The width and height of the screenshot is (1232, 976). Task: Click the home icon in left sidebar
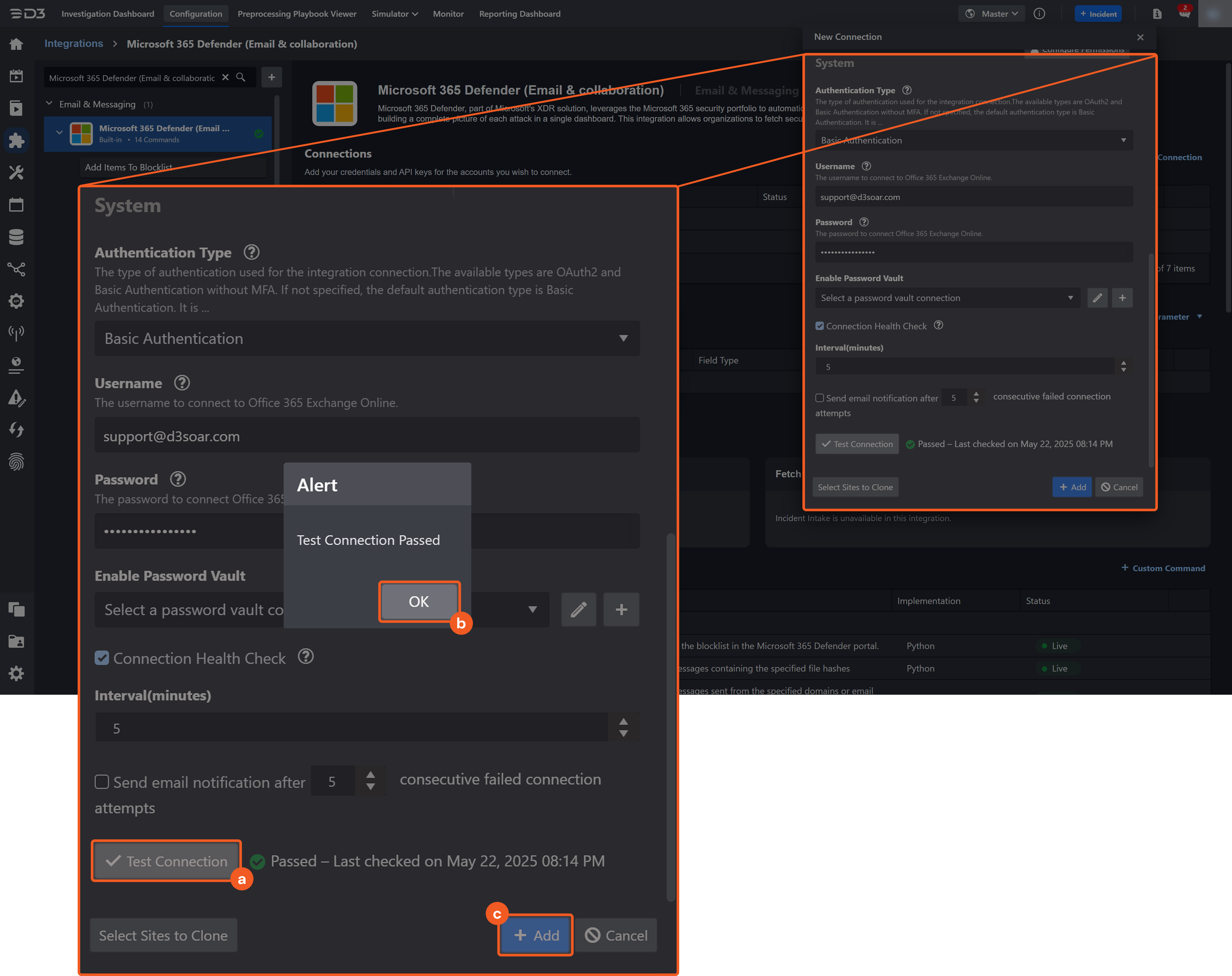pos(16,44)
